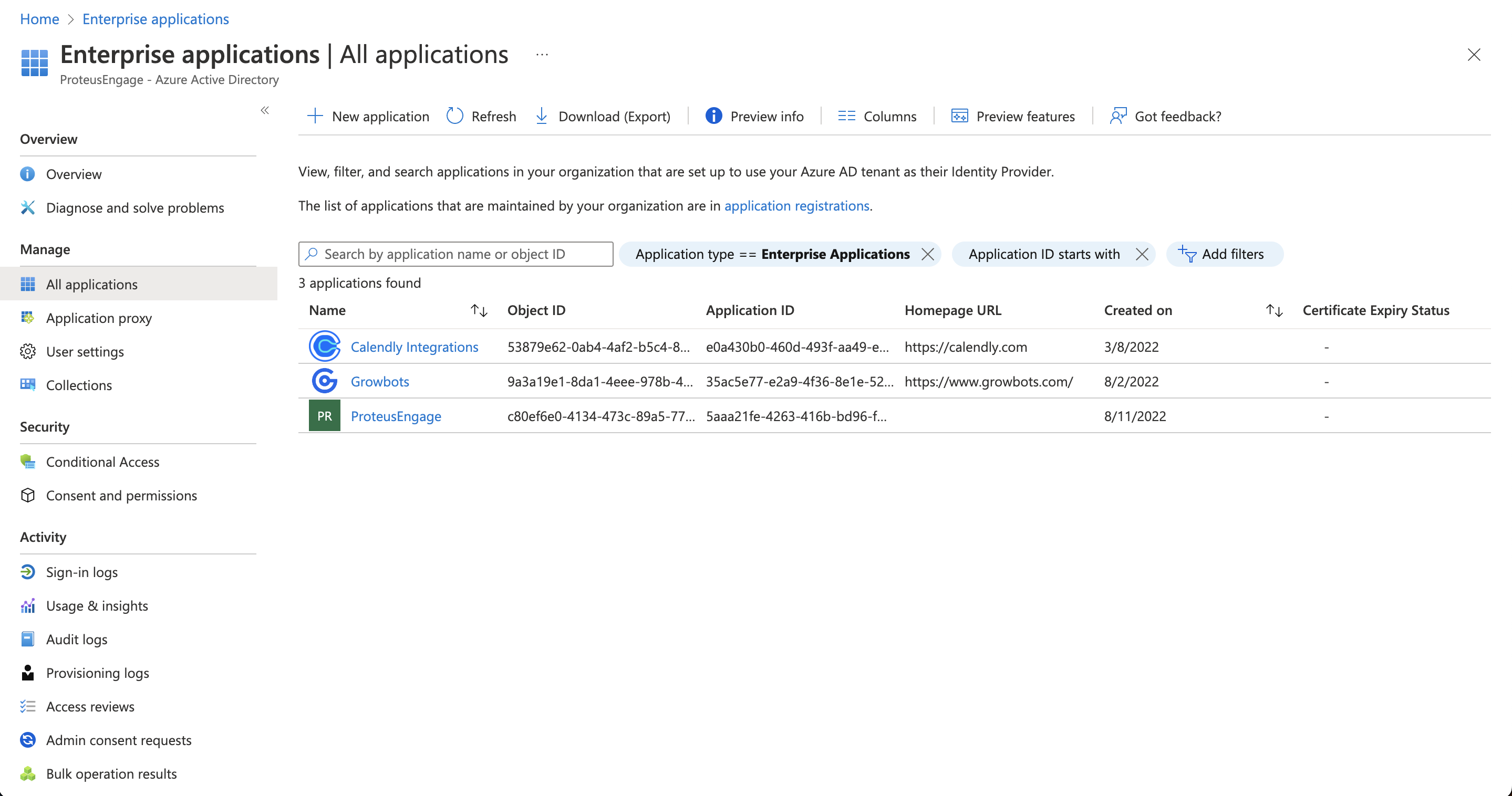Focus the application name search box
The height and width of the screenshot is (796, 1512).
455,254
